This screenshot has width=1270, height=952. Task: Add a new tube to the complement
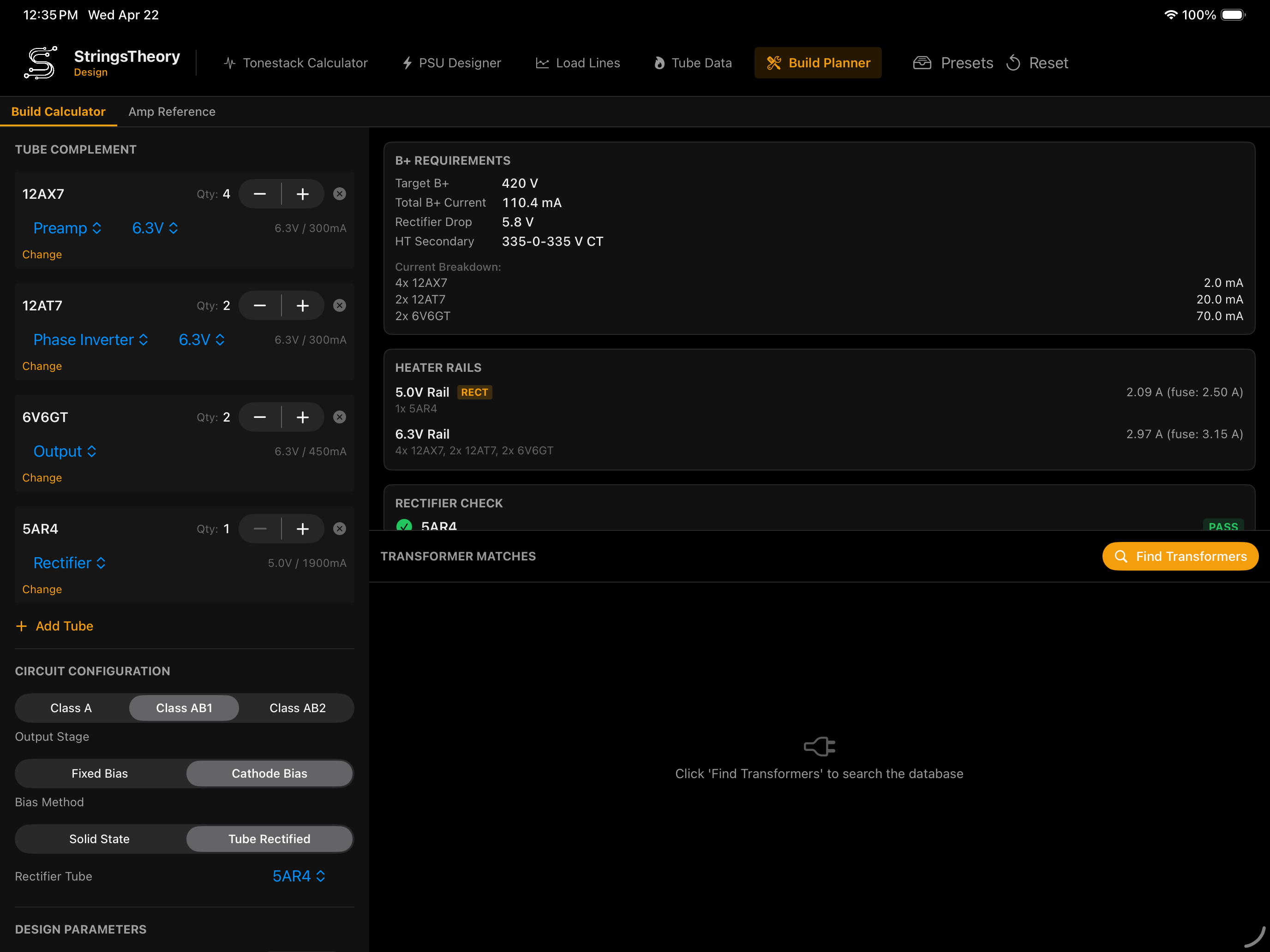point(54,625)
